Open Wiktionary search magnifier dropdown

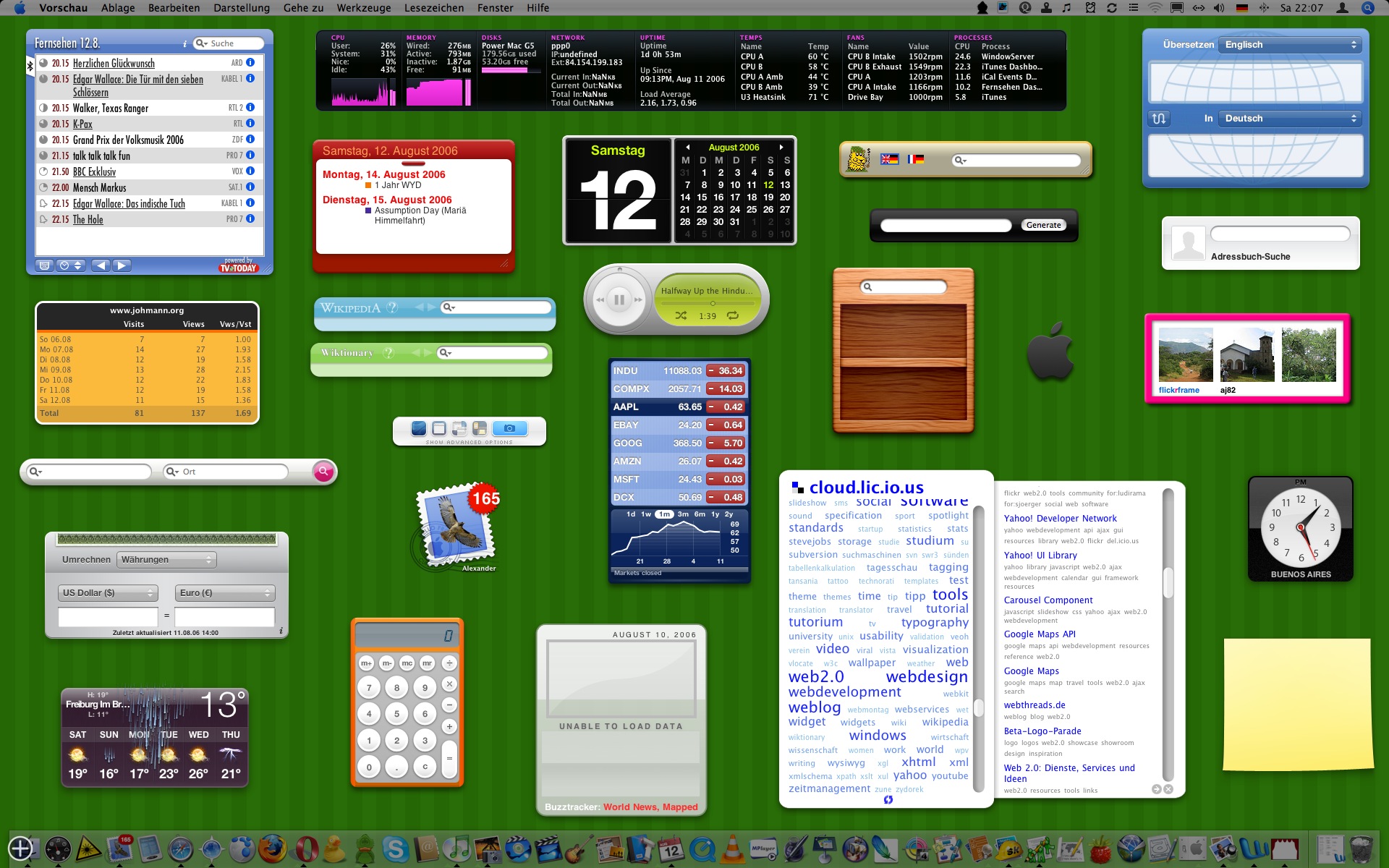[446, 353]
